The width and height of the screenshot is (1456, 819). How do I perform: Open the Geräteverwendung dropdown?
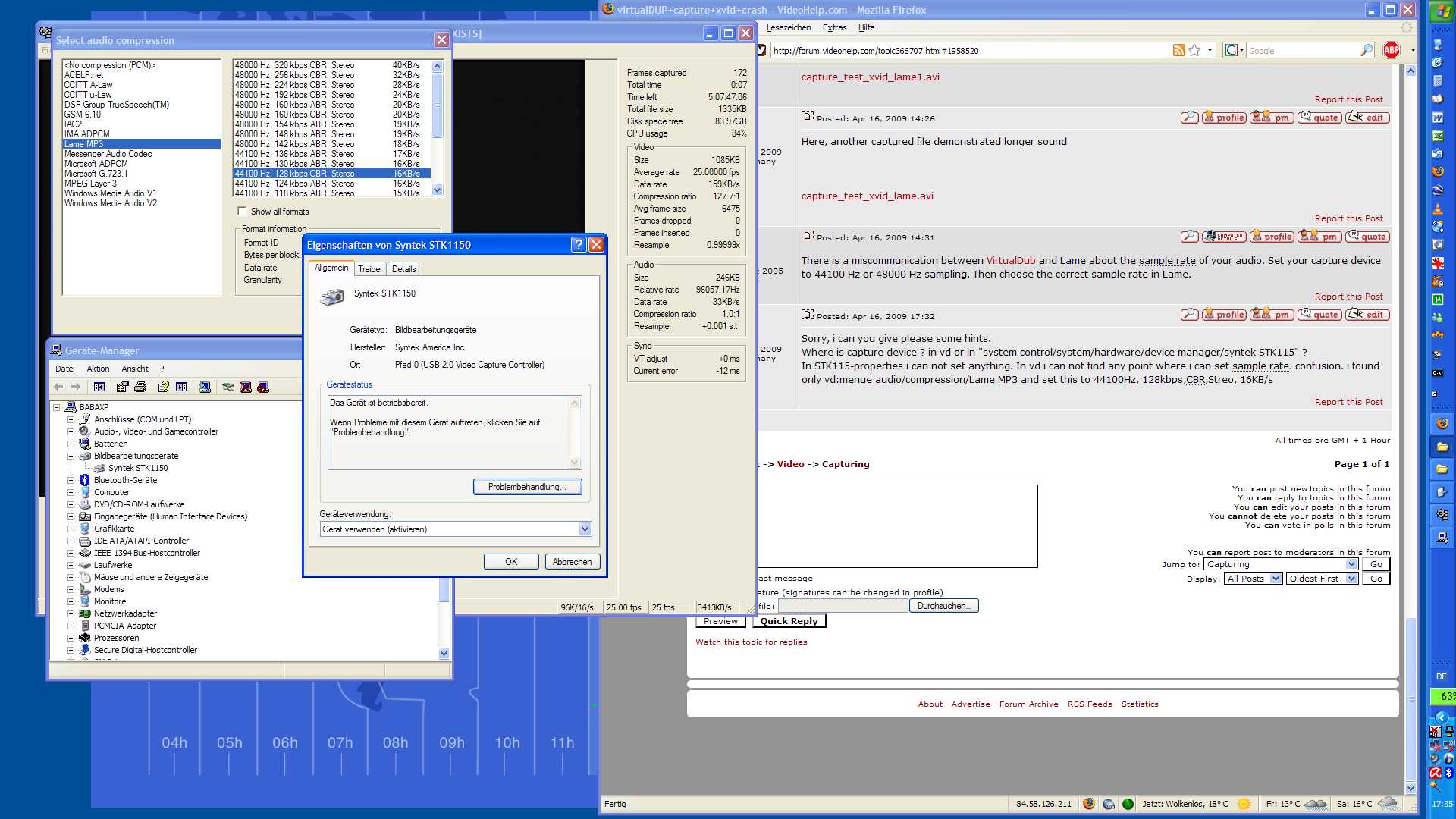[585, 529]
